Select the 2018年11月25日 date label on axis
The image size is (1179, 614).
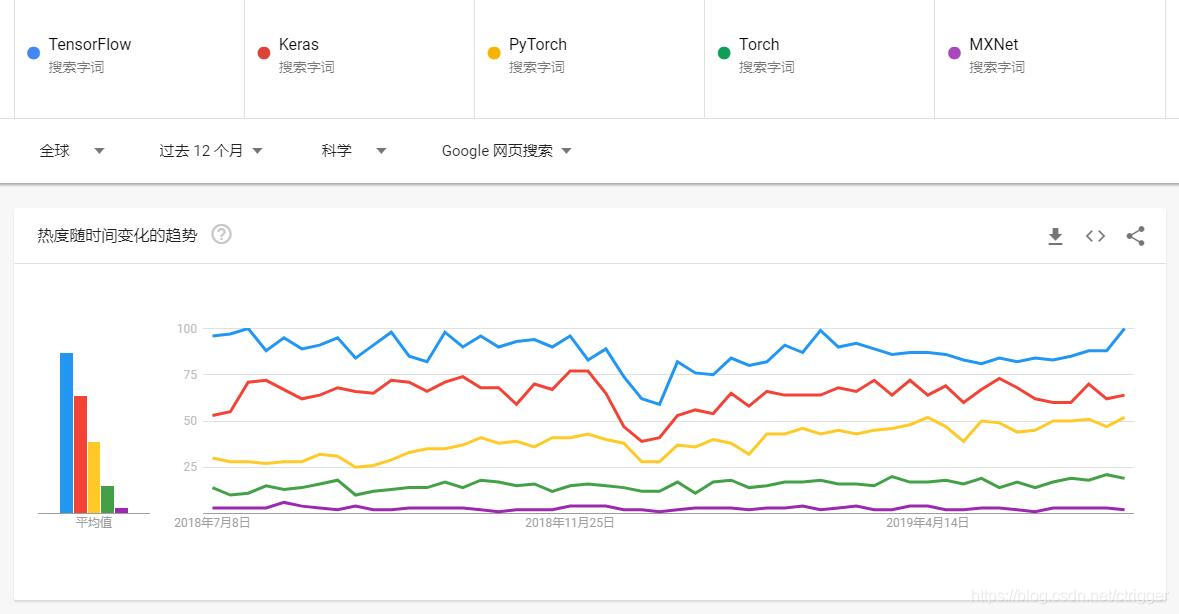coord(569,522)
